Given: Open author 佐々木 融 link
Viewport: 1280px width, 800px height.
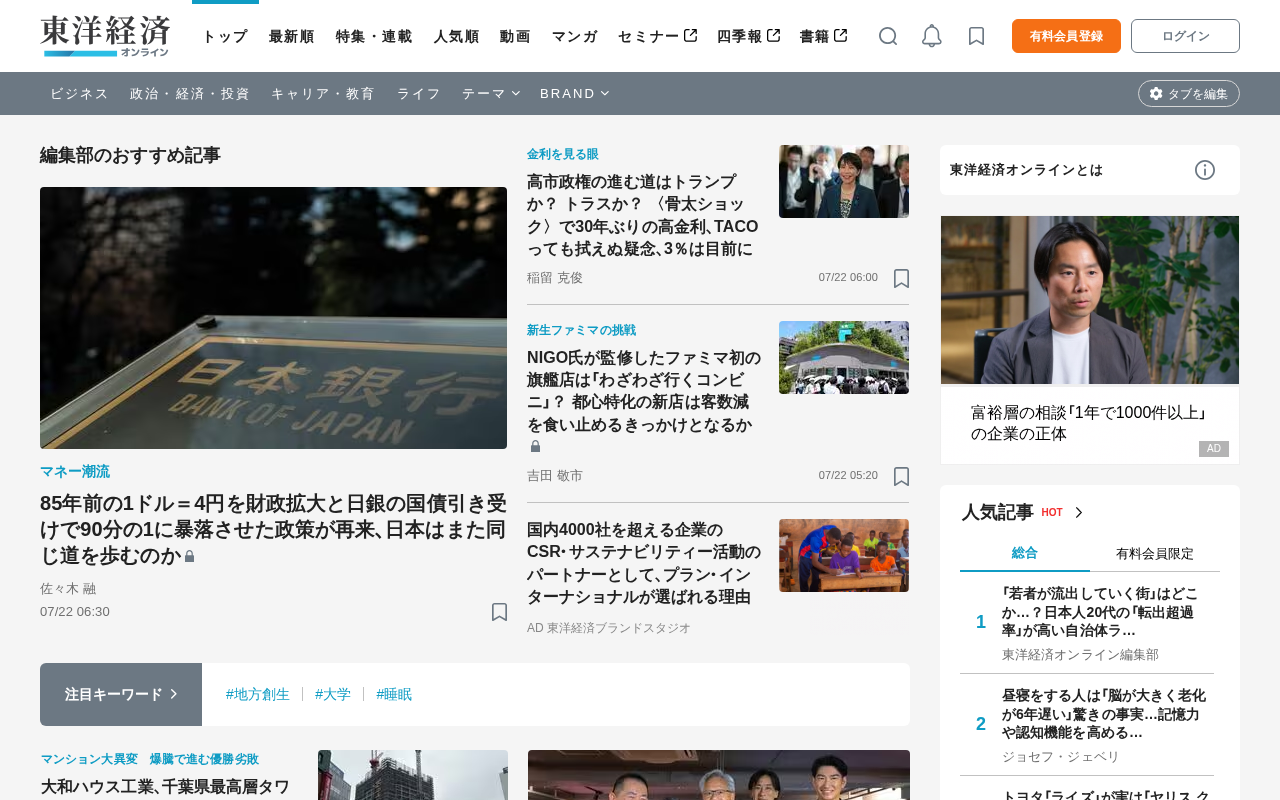Looking at the screenshot, I should tap(68, 589).
